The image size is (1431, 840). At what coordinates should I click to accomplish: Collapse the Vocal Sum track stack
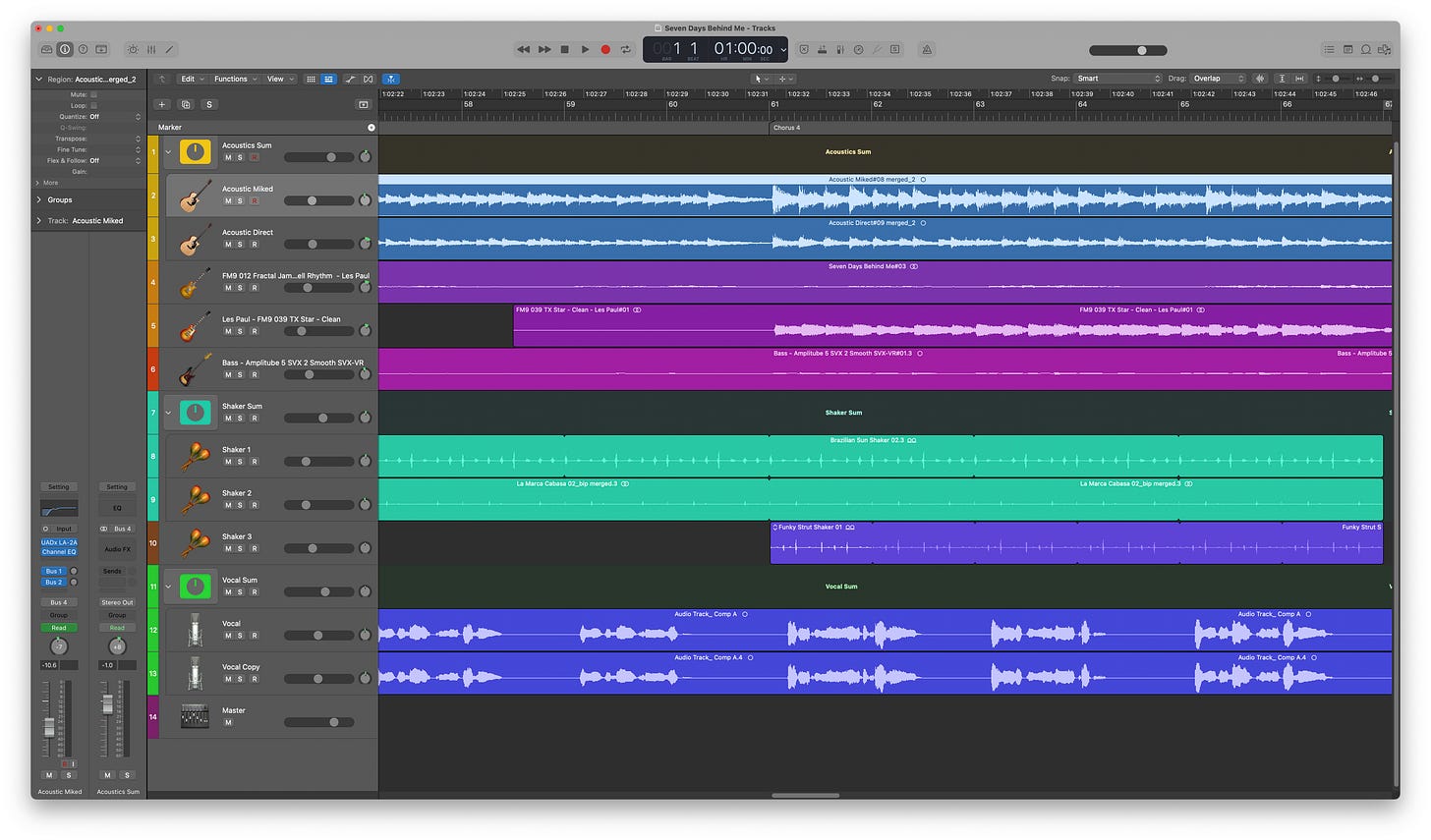pyautogui.click(x=168, y=587)
